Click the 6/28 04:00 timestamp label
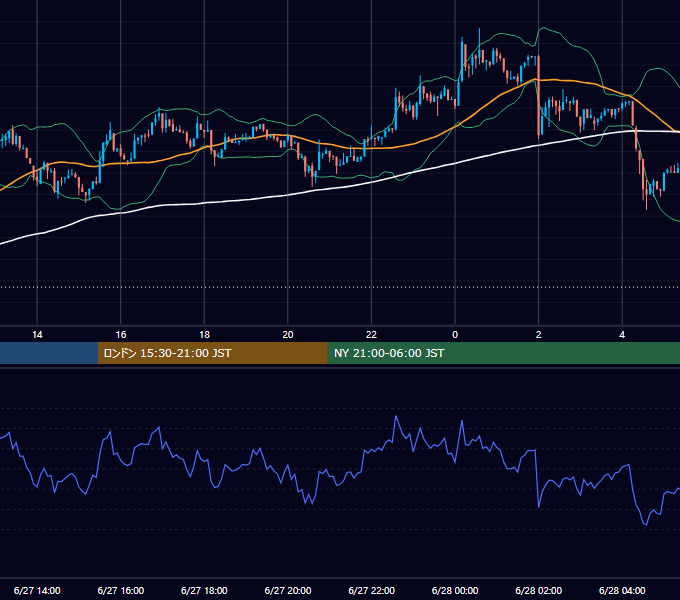 pyautogui.click(x=622, y=590)
